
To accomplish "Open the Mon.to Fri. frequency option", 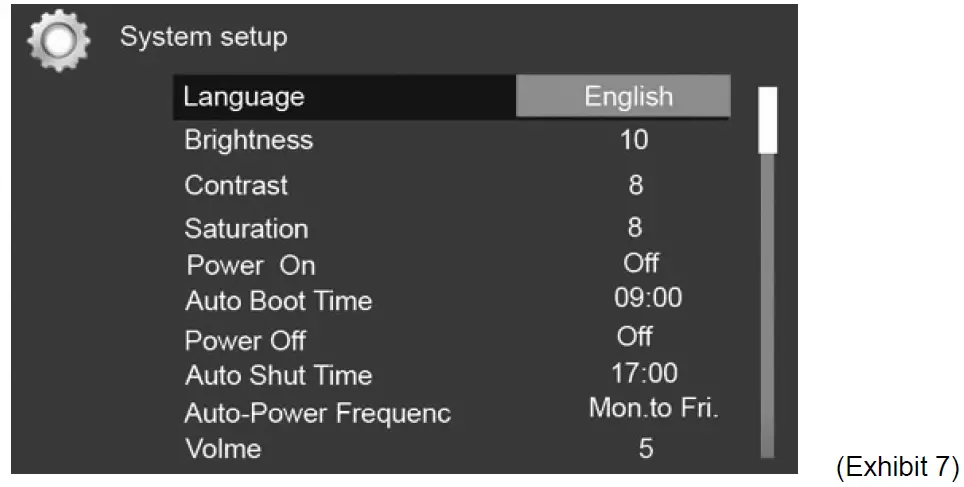I will click(654, 409).
